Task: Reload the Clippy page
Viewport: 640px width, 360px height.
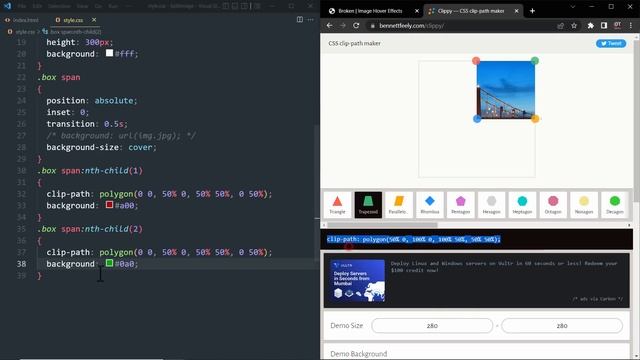Action: tap(356, 25)
